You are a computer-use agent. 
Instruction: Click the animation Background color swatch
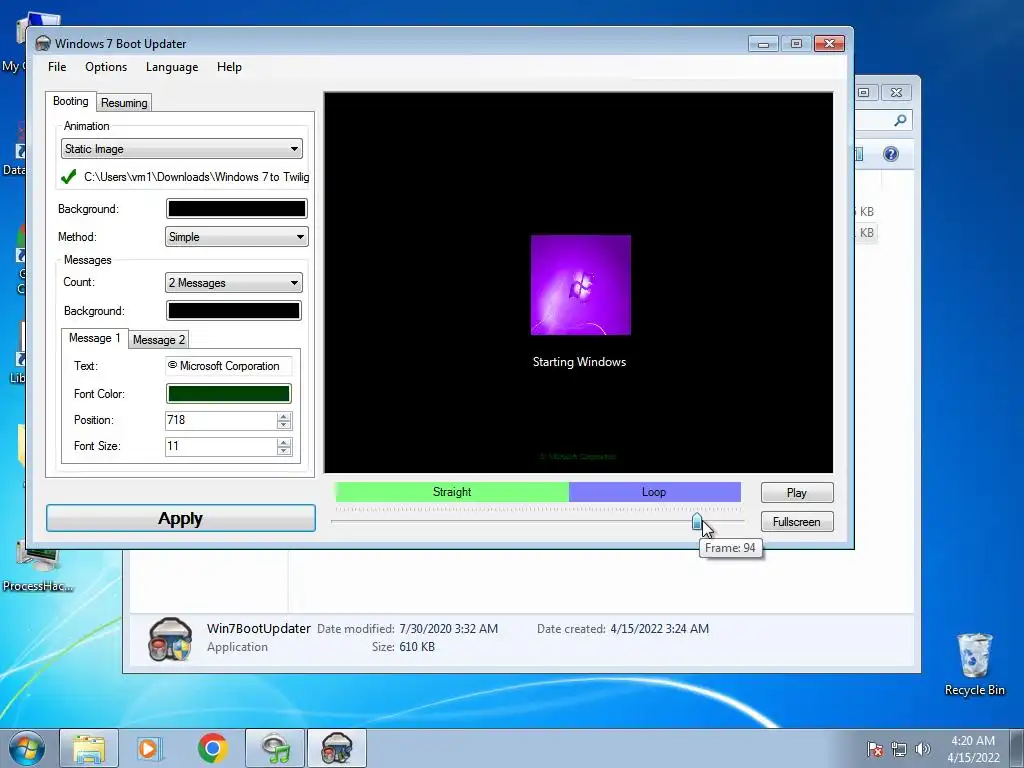(236, 209)
